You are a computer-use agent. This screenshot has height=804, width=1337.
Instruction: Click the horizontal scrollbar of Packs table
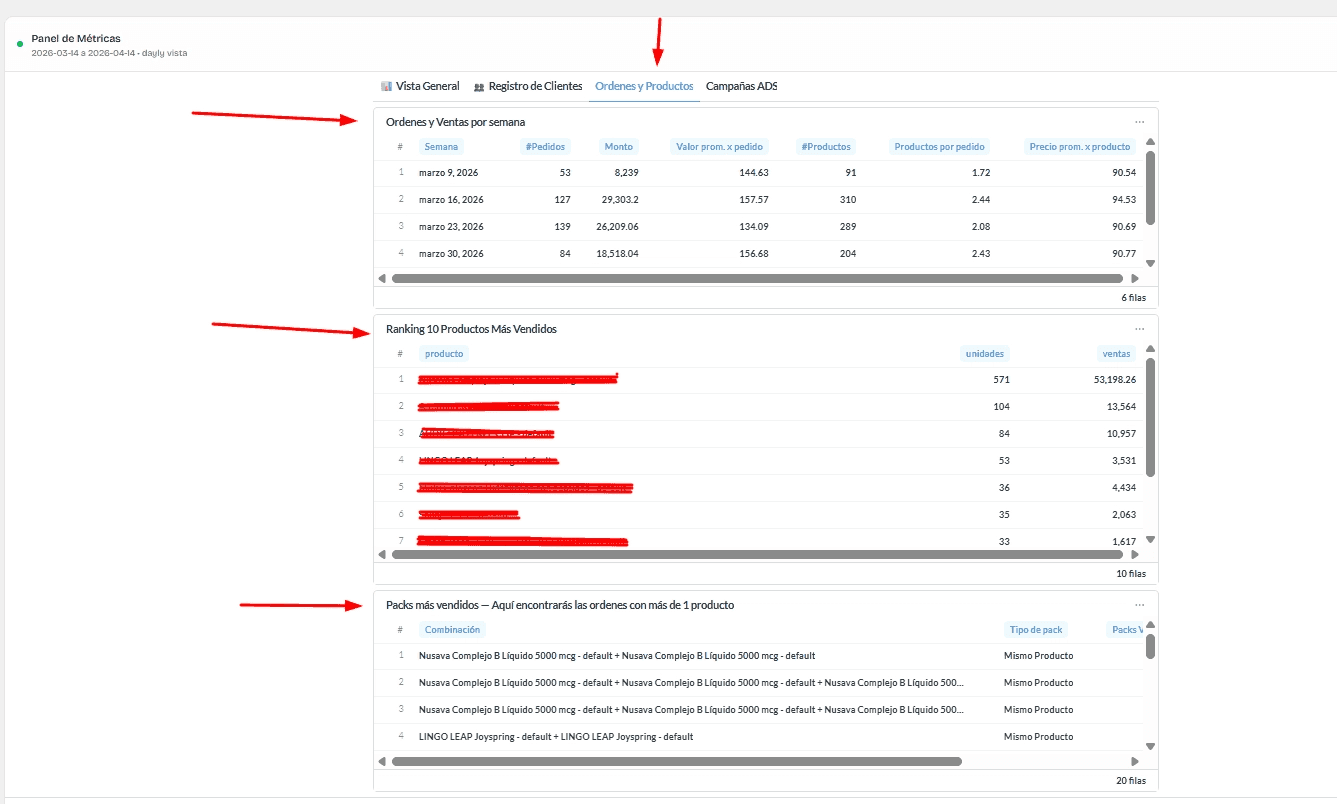(677, 761)
